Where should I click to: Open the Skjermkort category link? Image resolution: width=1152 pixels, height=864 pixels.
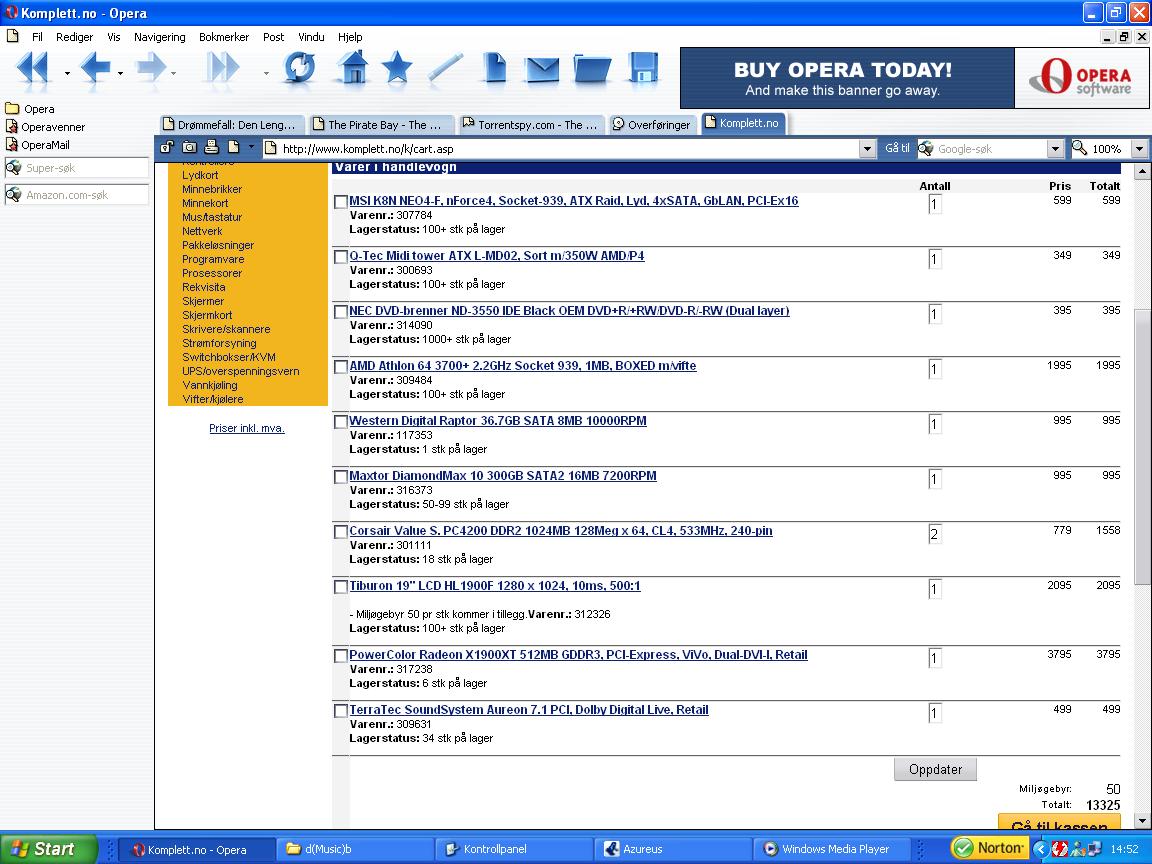click(x=207, y=315)
